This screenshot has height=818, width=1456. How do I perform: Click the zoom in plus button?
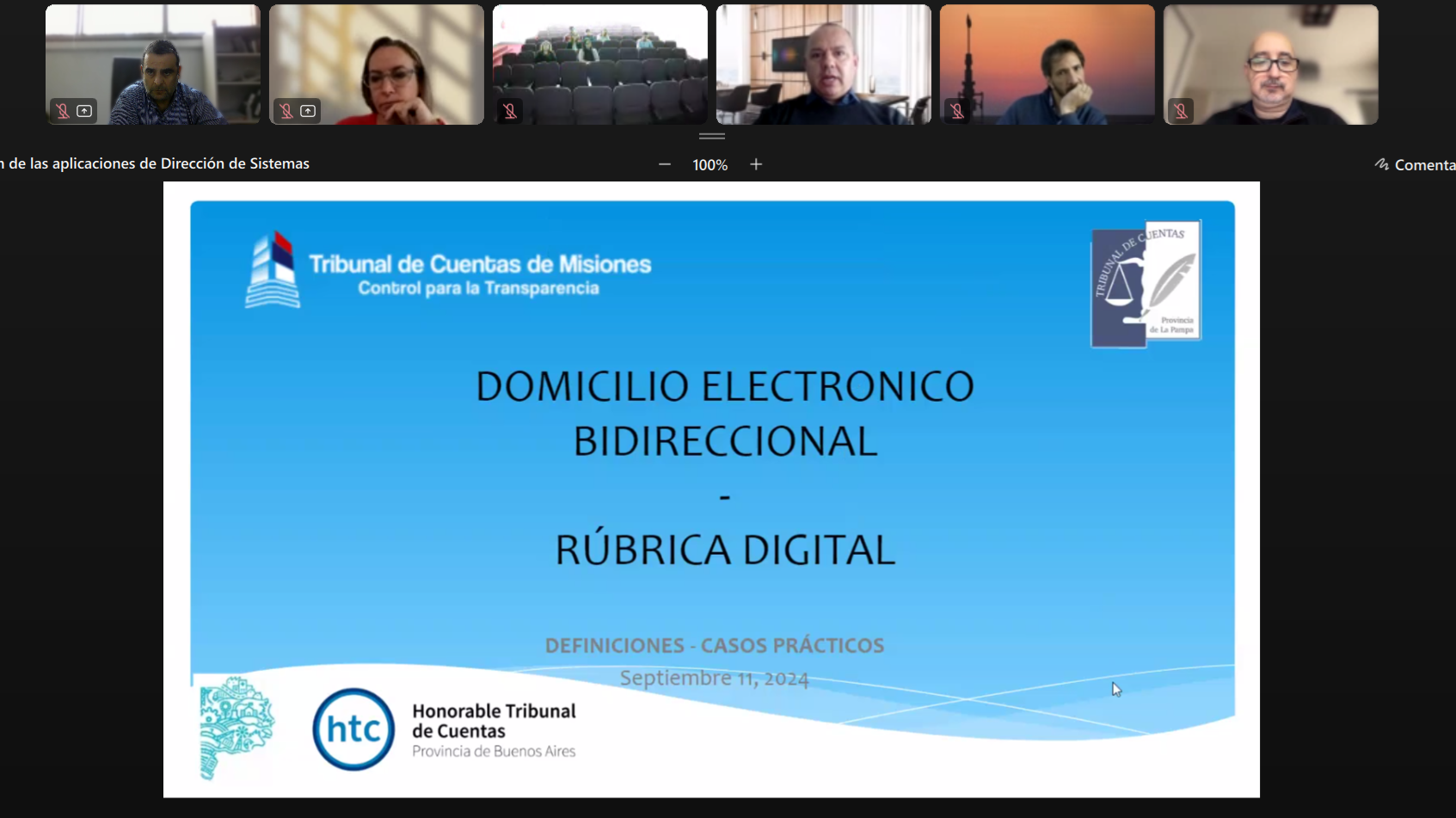click(x=756, y=164)
